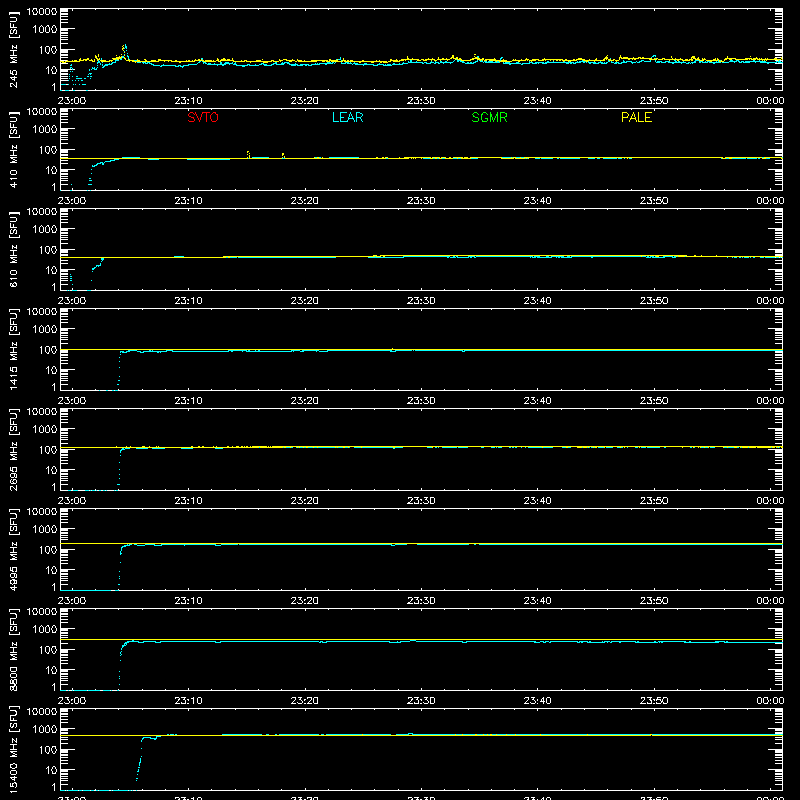
Task: Select the 1415 MHz [SFU] axis title
Action: tap(13, 350)
